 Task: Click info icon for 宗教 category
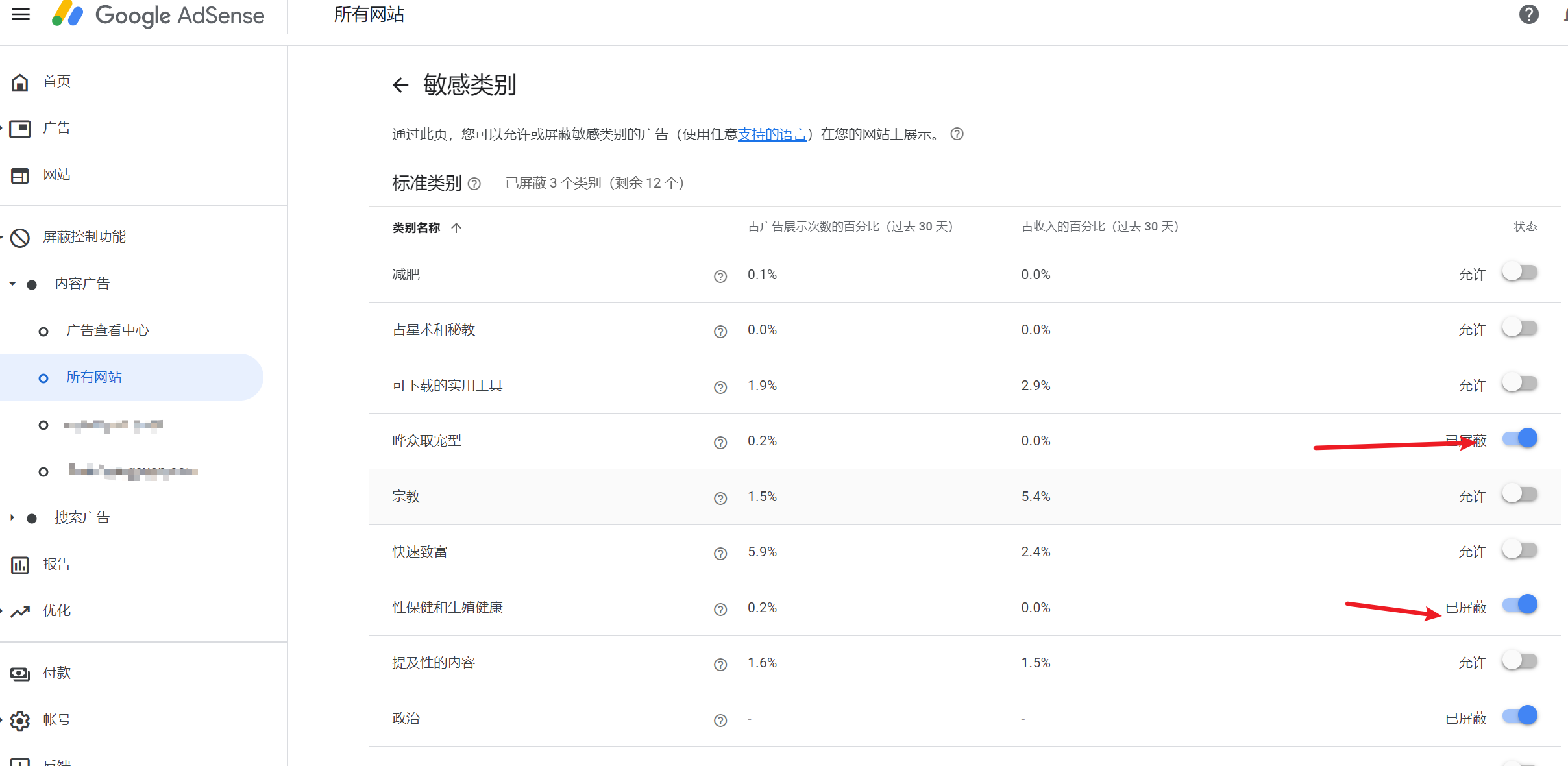pos(720,498)
